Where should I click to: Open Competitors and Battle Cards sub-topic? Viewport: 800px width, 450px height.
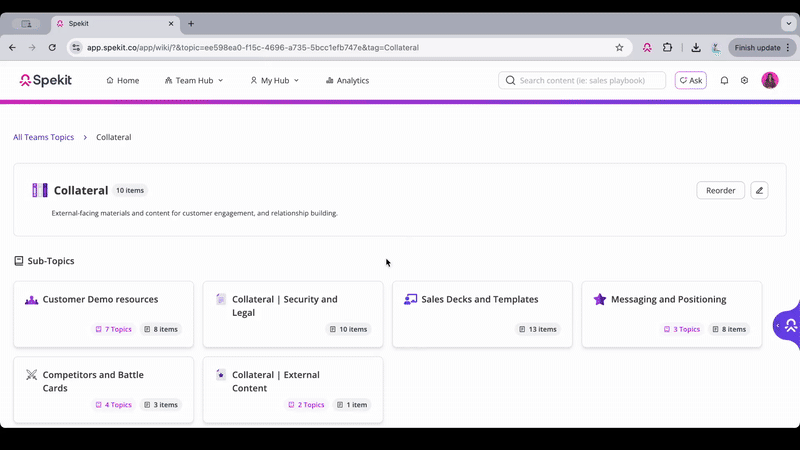[x=104, y=390]
